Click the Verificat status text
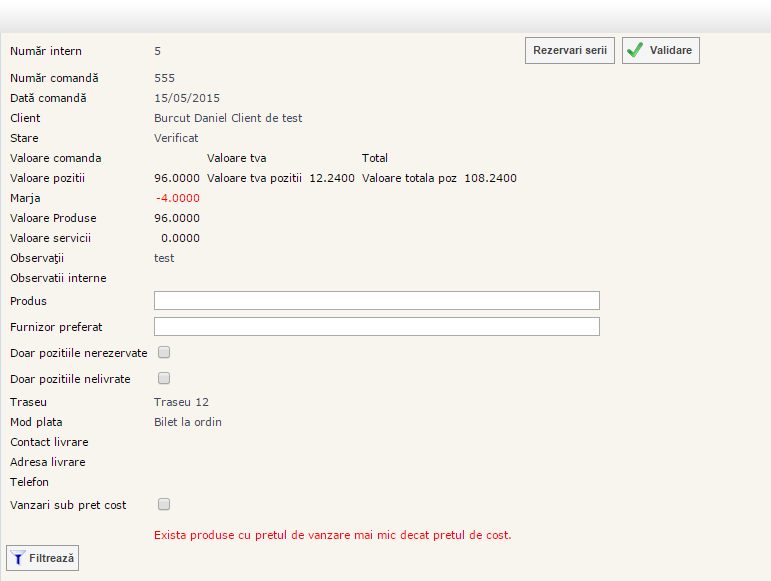Image resolution: width=771 pixels, height=581 pixels. (x=176, y=138)
